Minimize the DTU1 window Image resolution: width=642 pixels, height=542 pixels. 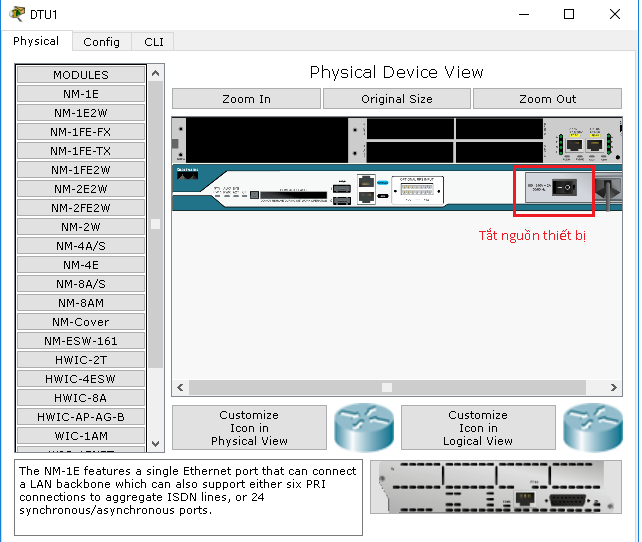(x=524, y=14)
